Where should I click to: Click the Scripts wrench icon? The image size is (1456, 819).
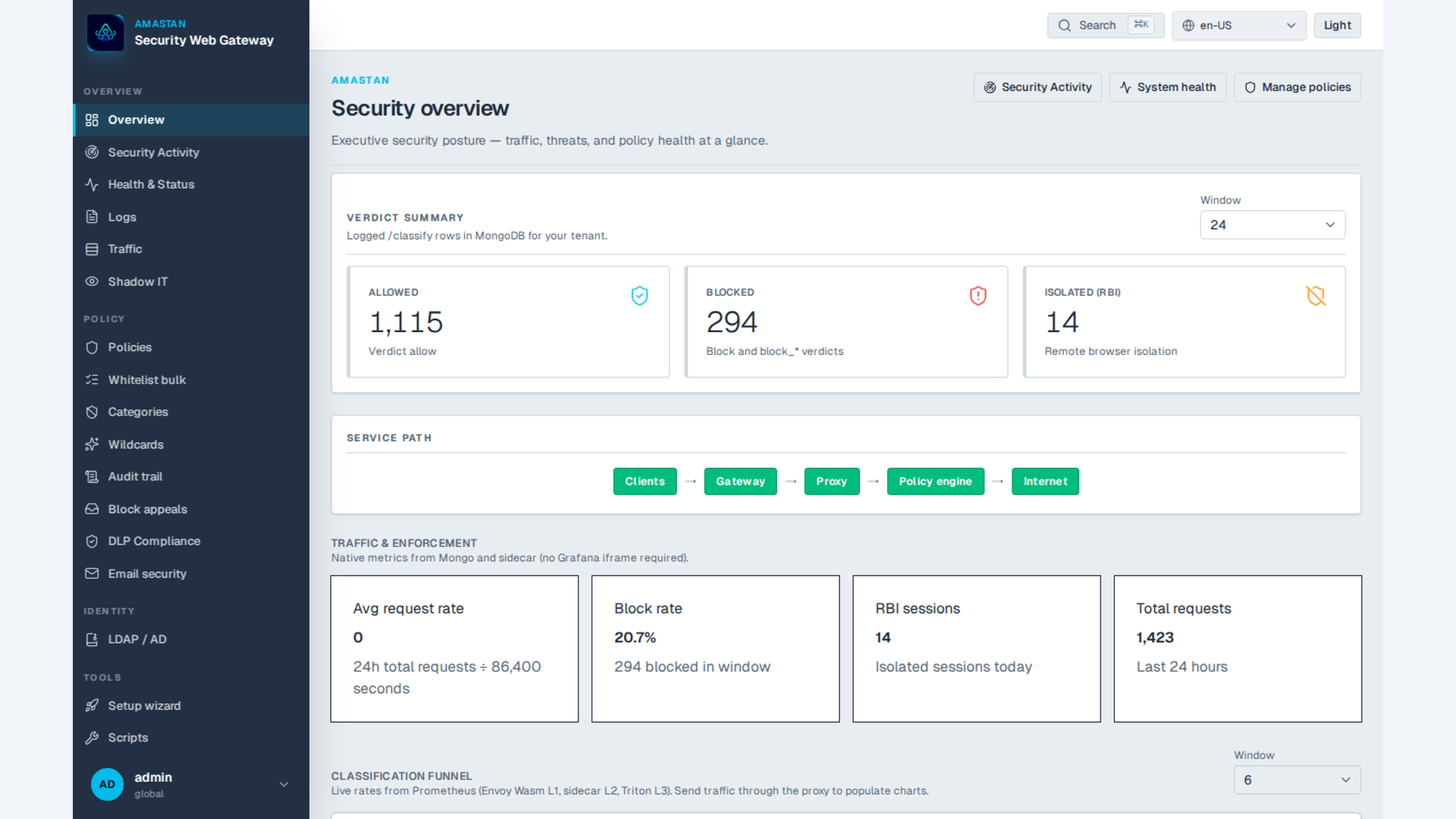pyautogui.click(x=92, y=738)
